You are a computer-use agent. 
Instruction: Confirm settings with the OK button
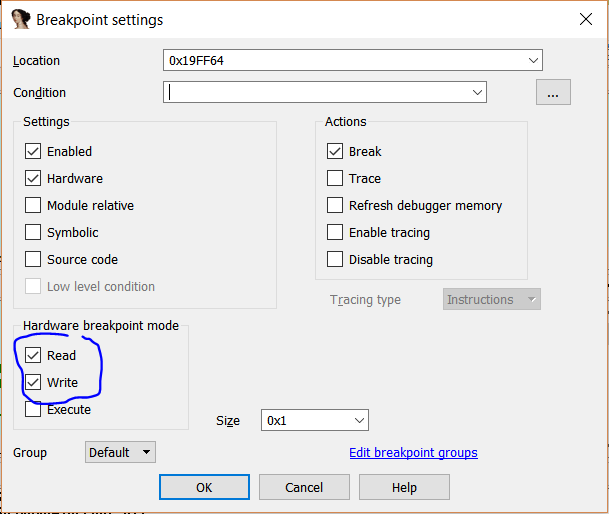tap(204, 487)
